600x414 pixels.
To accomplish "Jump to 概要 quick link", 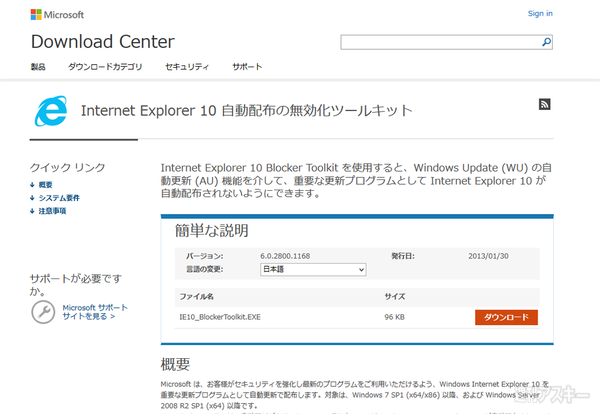I will 45,185.
